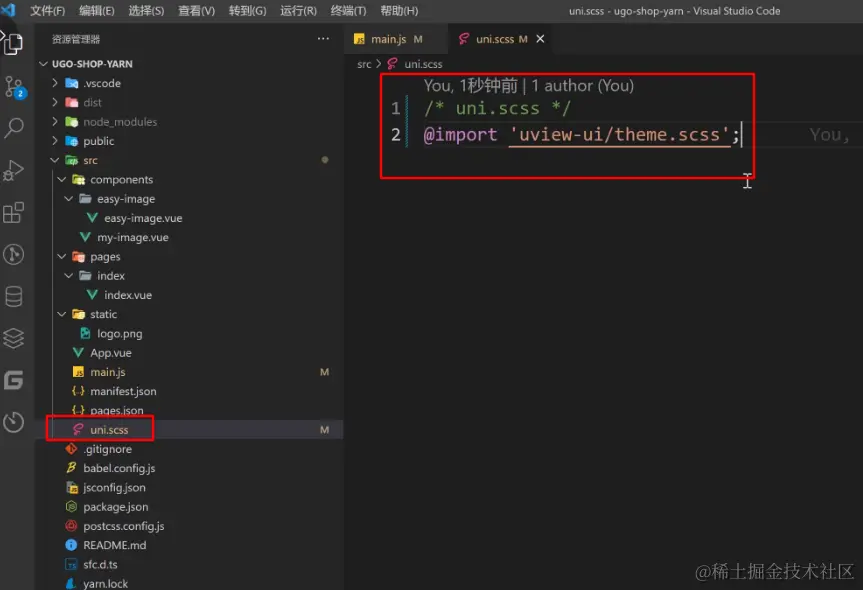Expand the public folder
The image size is (863, 590).
(x=54, y=141)
